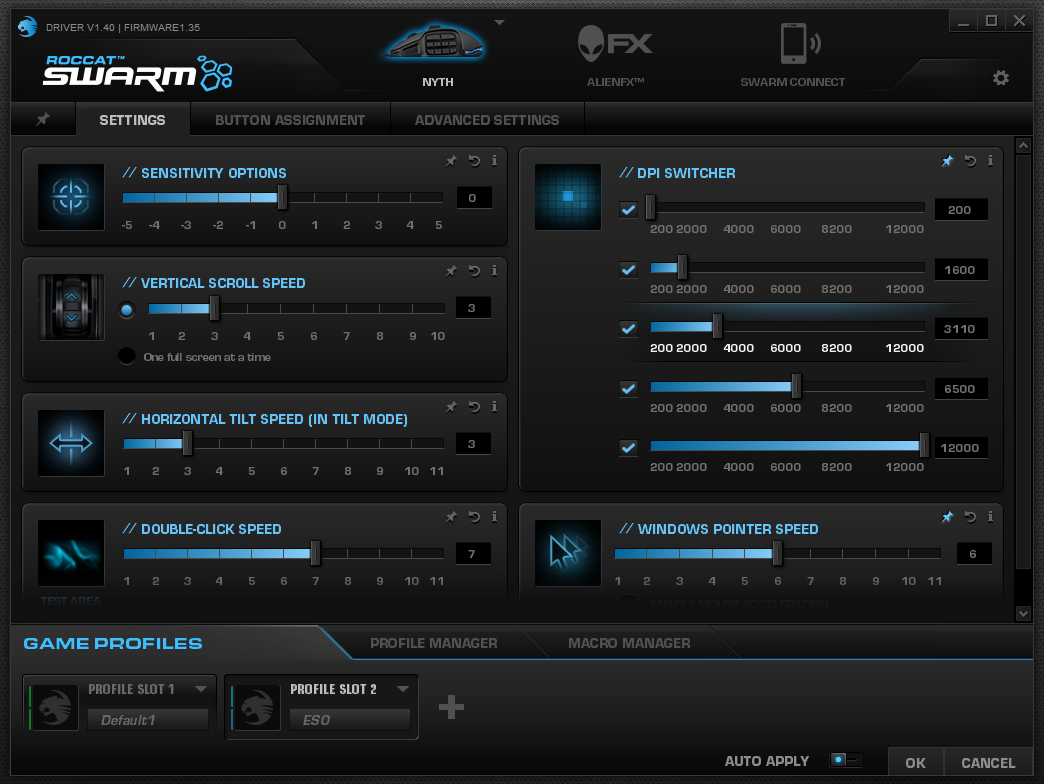Pin the Vertical Scroll Speed panel
The width and height of the screenshot is (1044, 784).
tap(451, 270)
